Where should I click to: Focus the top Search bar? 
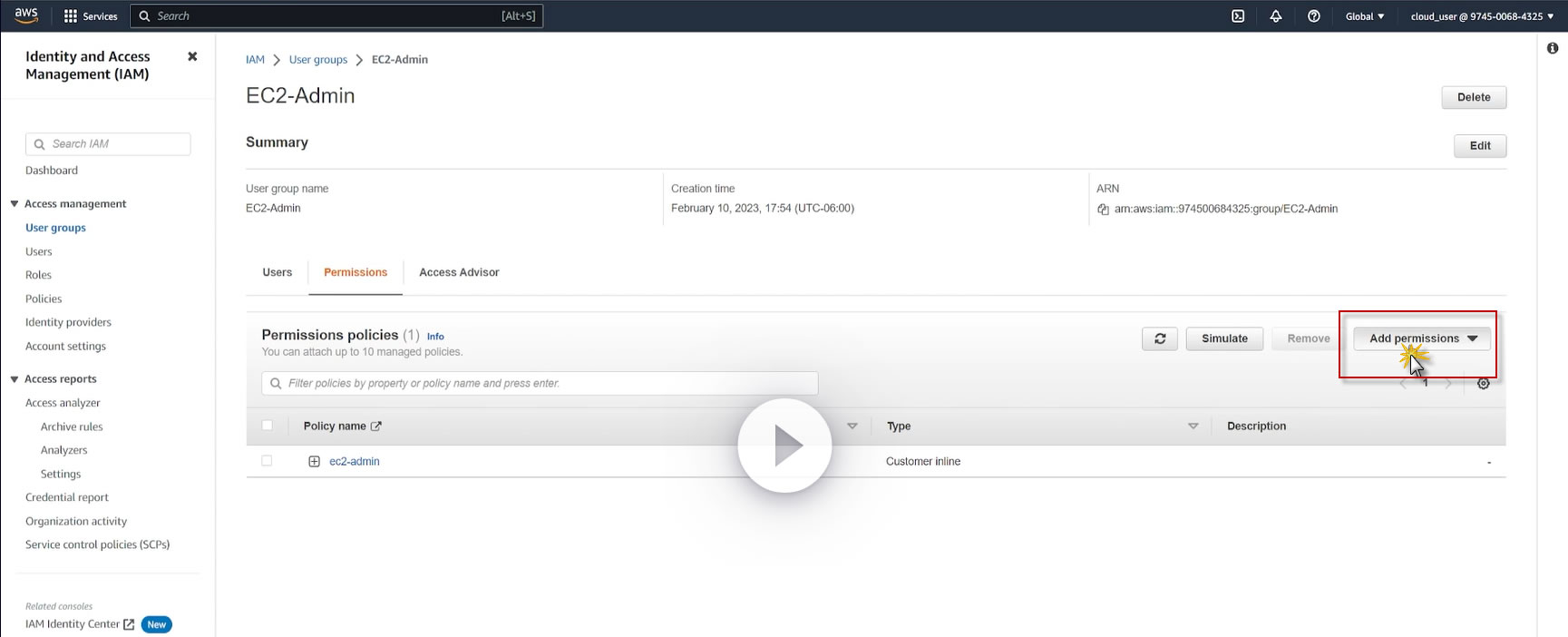point(336,16)
